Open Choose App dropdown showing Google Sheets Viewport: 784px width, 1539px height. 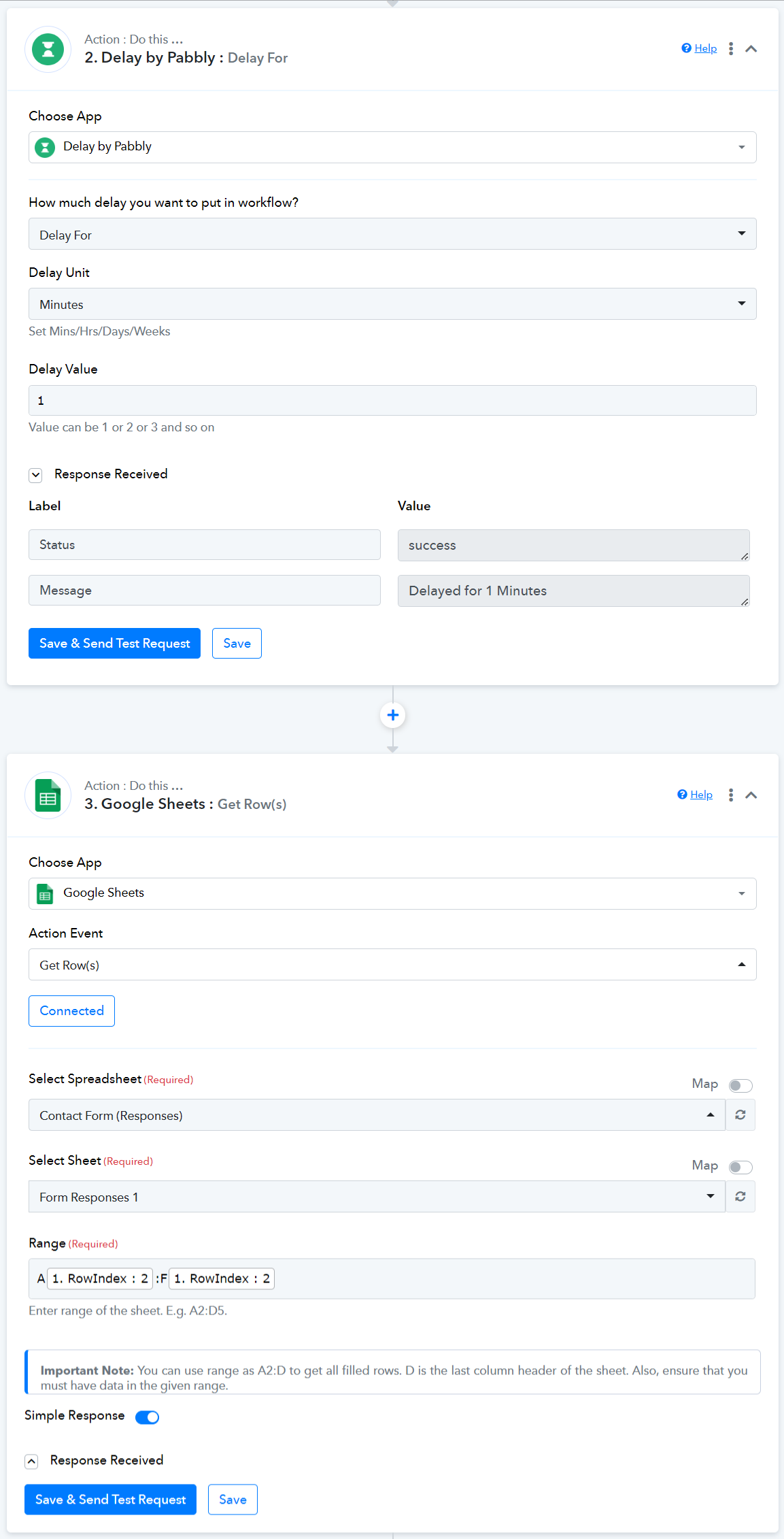coord(392,893)
